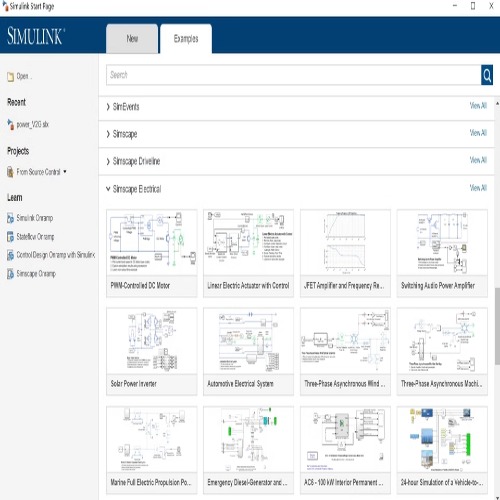
Task: Click the Simulink Onramp icon
Action: pyautogui.click(x=11, y=218)
